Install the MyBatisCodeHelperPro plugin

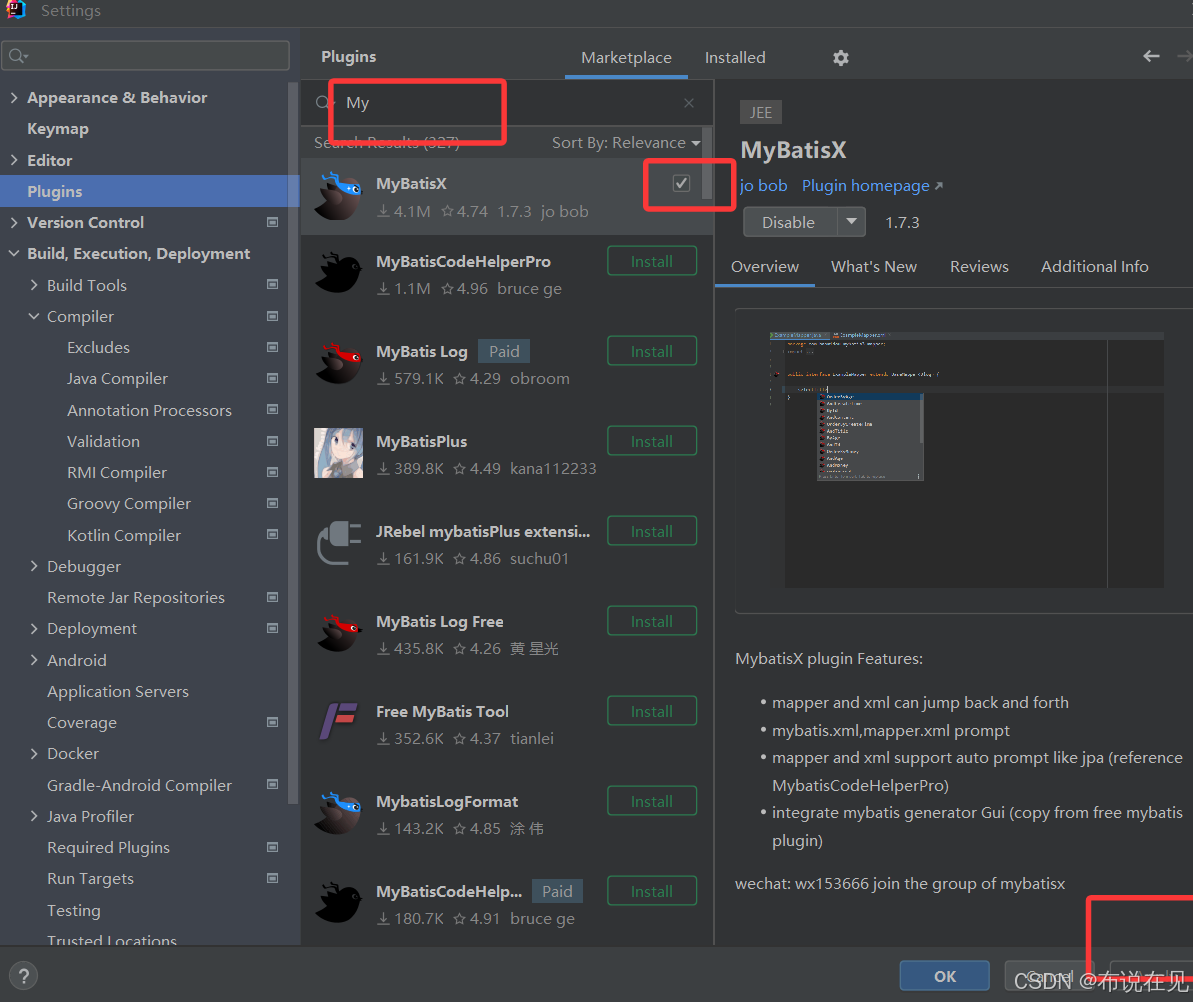[x=652, y=261]
